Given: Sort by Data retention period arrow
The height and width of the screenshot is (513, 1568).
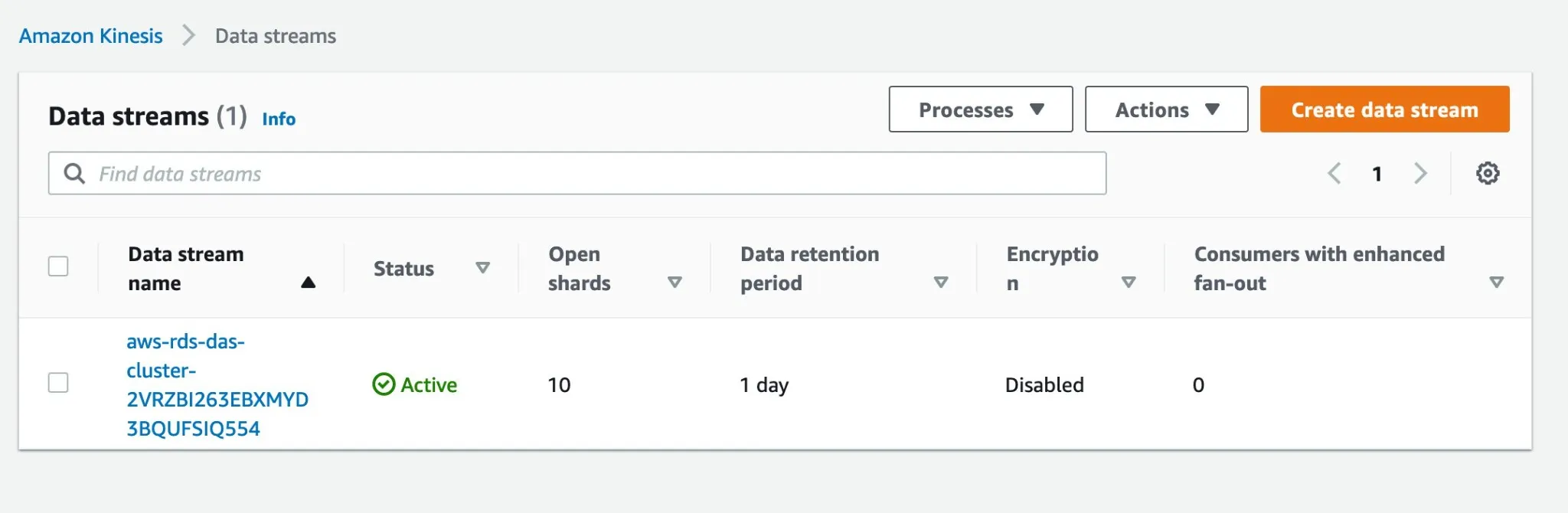Looking at the screenshot, I should point(941,283).
